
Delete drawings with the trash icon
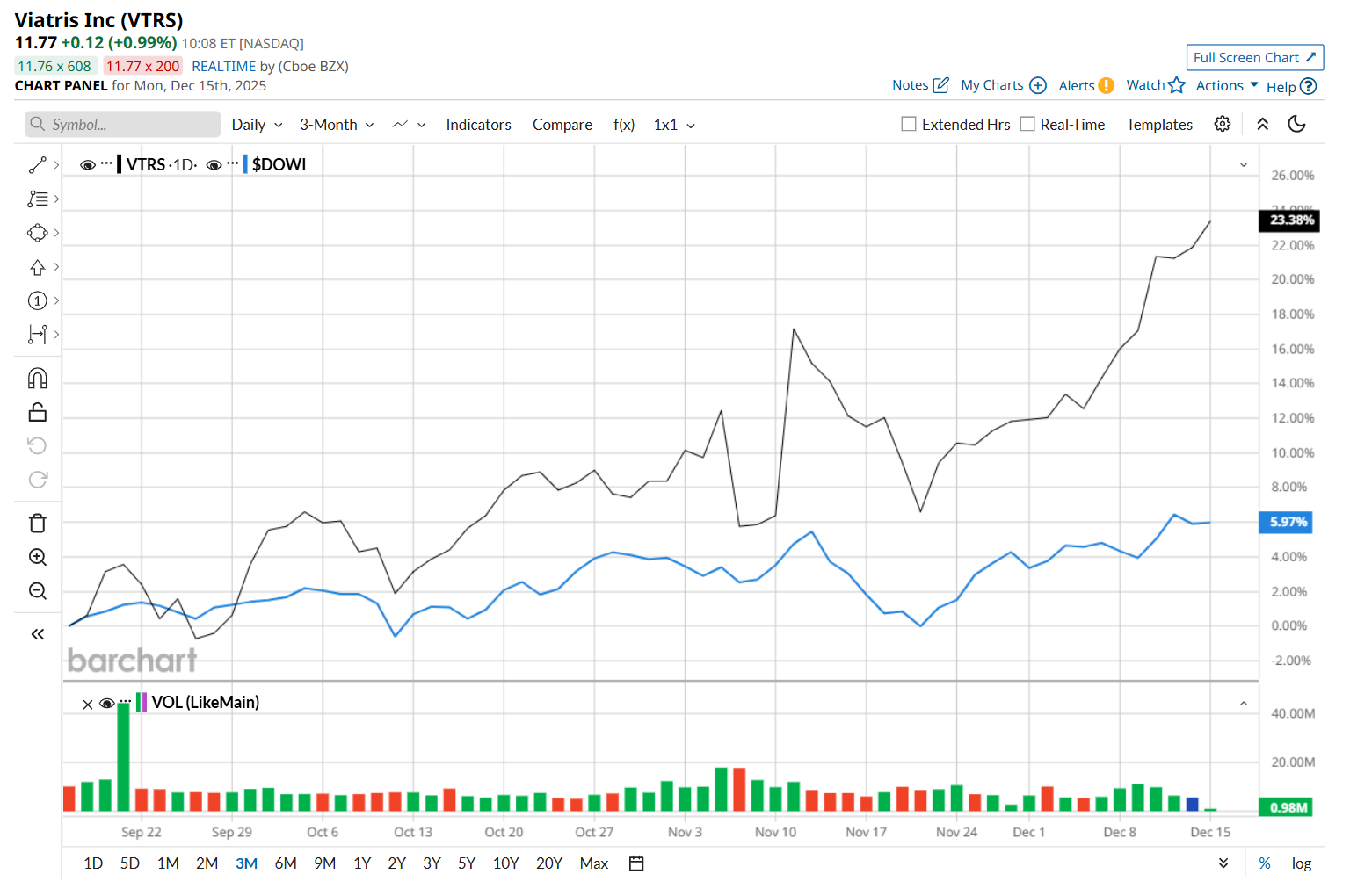click(x=37, y=524)
